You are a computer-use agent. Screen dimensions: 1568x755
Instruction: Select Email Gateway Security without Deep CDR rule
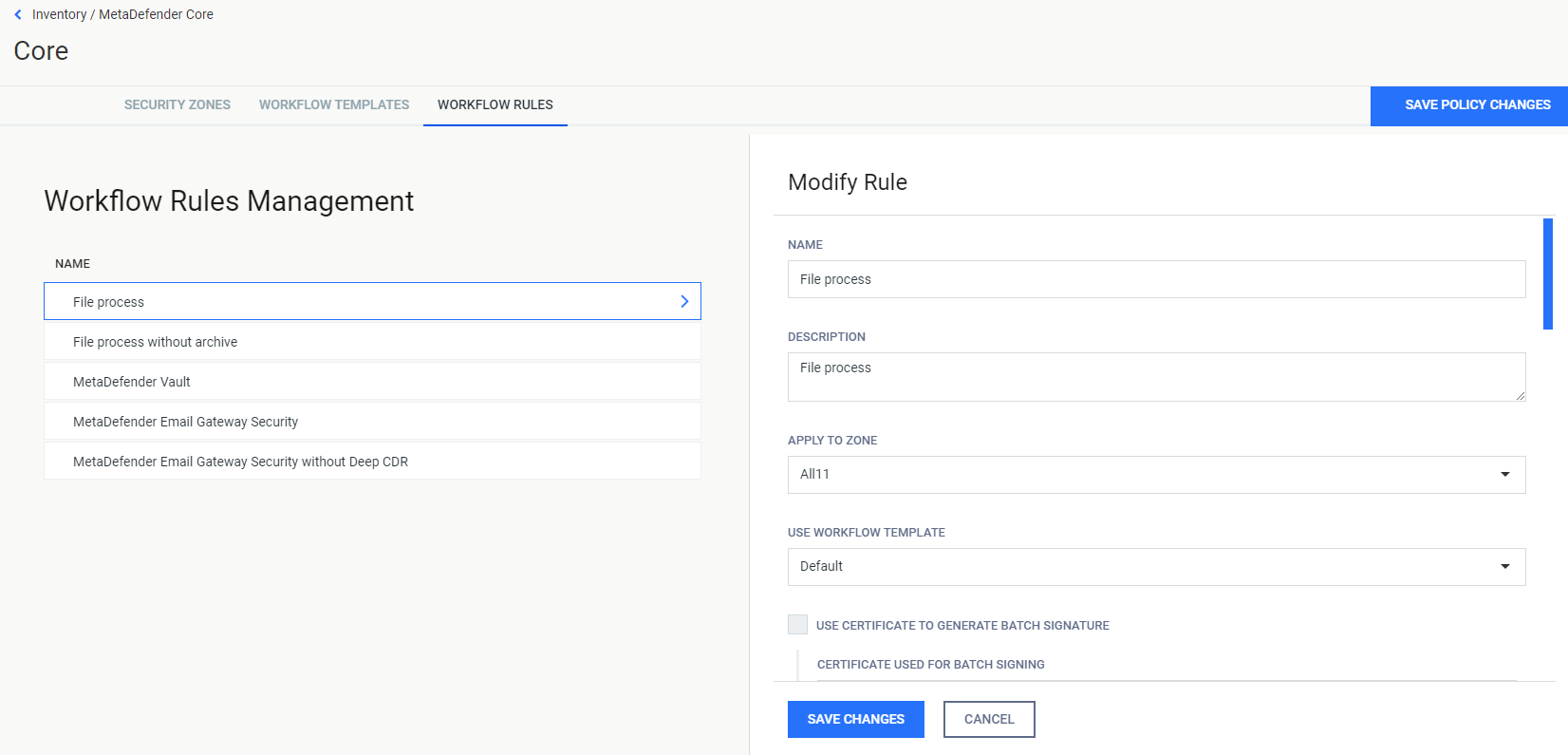pos(372,462)
